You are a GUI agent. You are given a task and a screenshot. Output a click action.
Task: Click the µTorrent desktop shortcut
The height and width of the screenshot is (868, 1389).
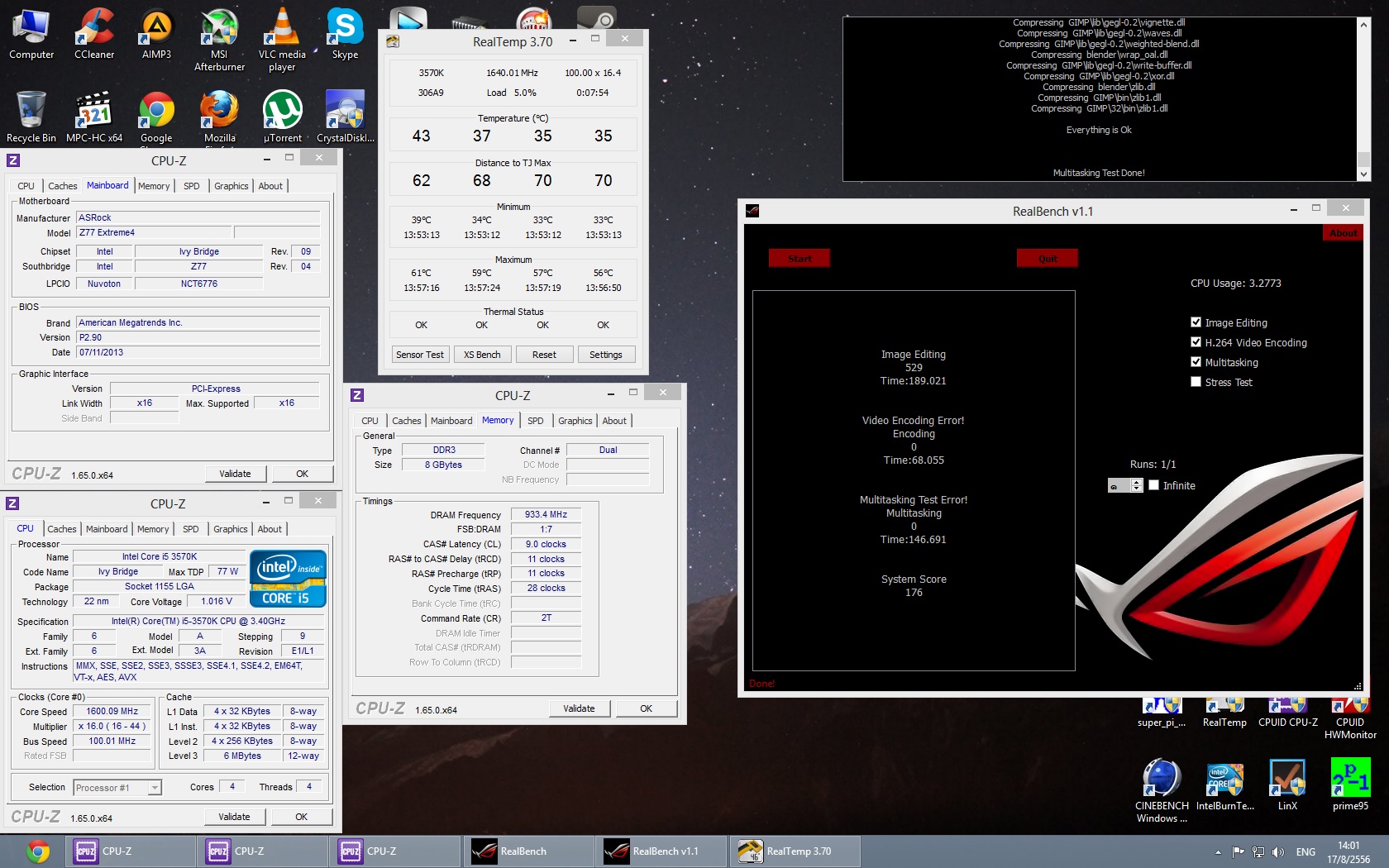(282, 117)
